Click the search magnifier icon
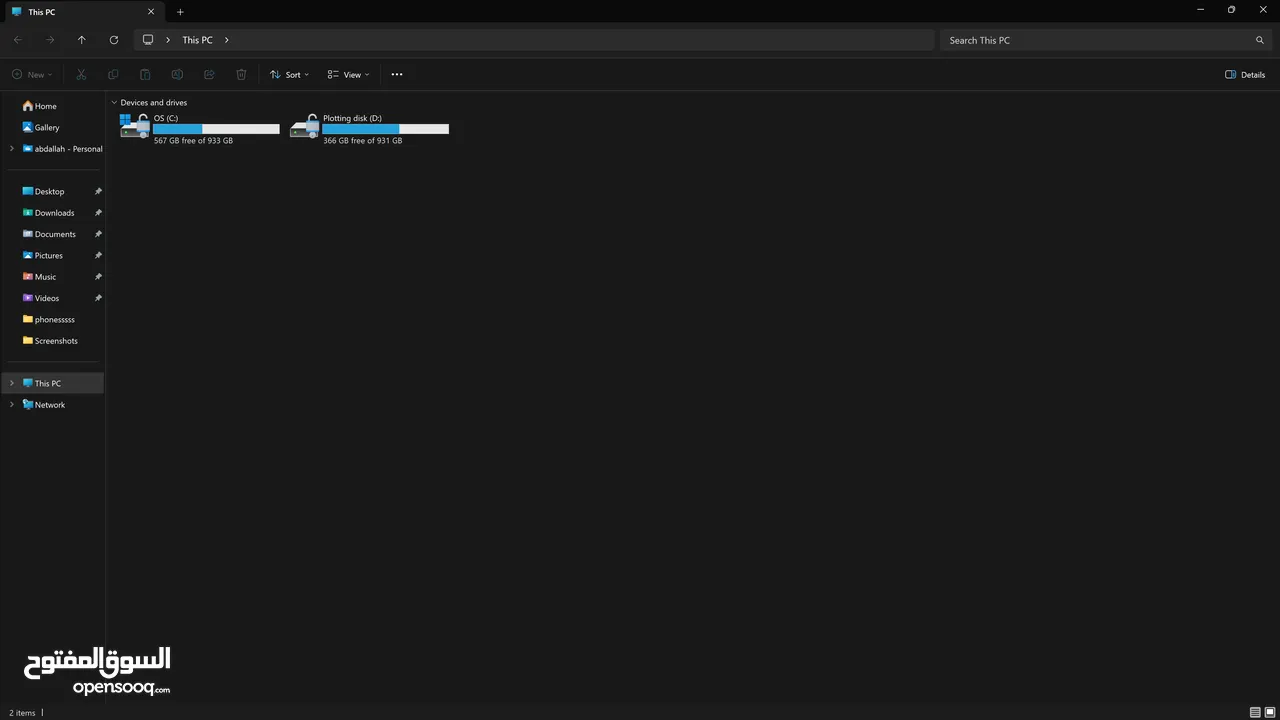1280x720 pixels. click(x=1260, y=40)
